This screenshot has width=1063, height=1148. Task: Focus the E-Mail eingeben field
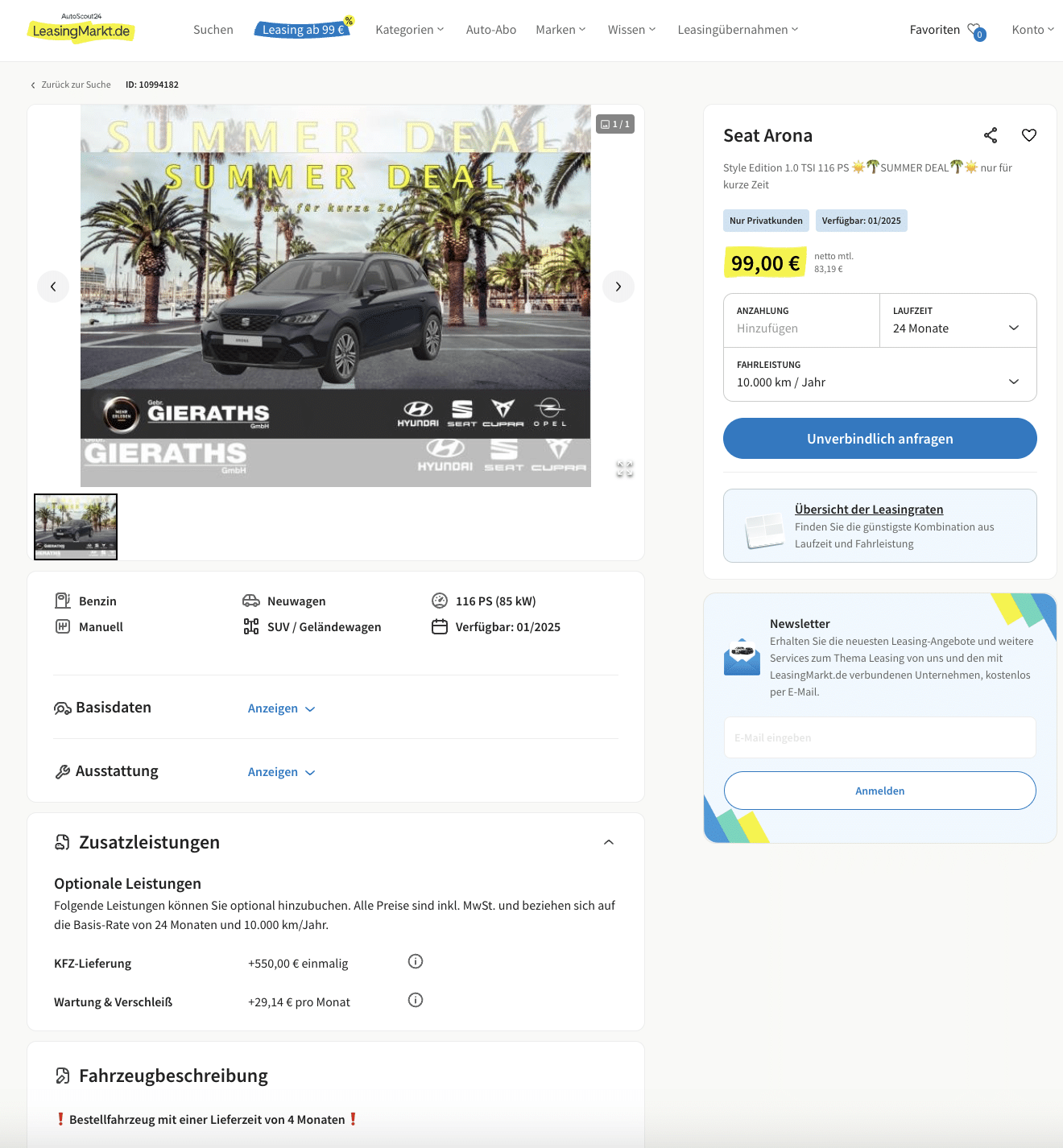pyautogui.click(x=880, y=737)
